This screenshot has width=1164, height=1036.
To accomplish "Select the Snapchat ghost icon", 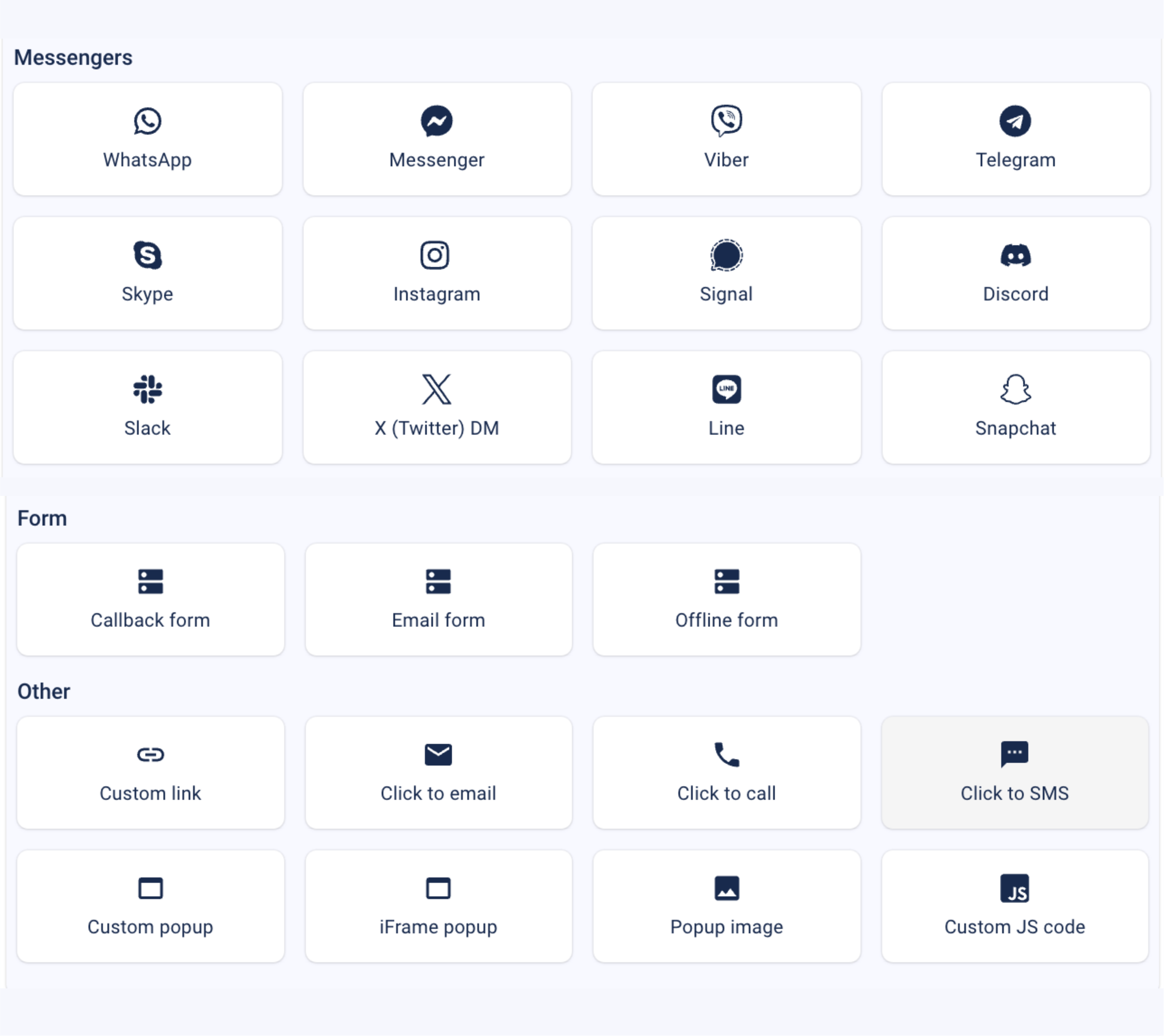I will click(x=1016, y=389).
